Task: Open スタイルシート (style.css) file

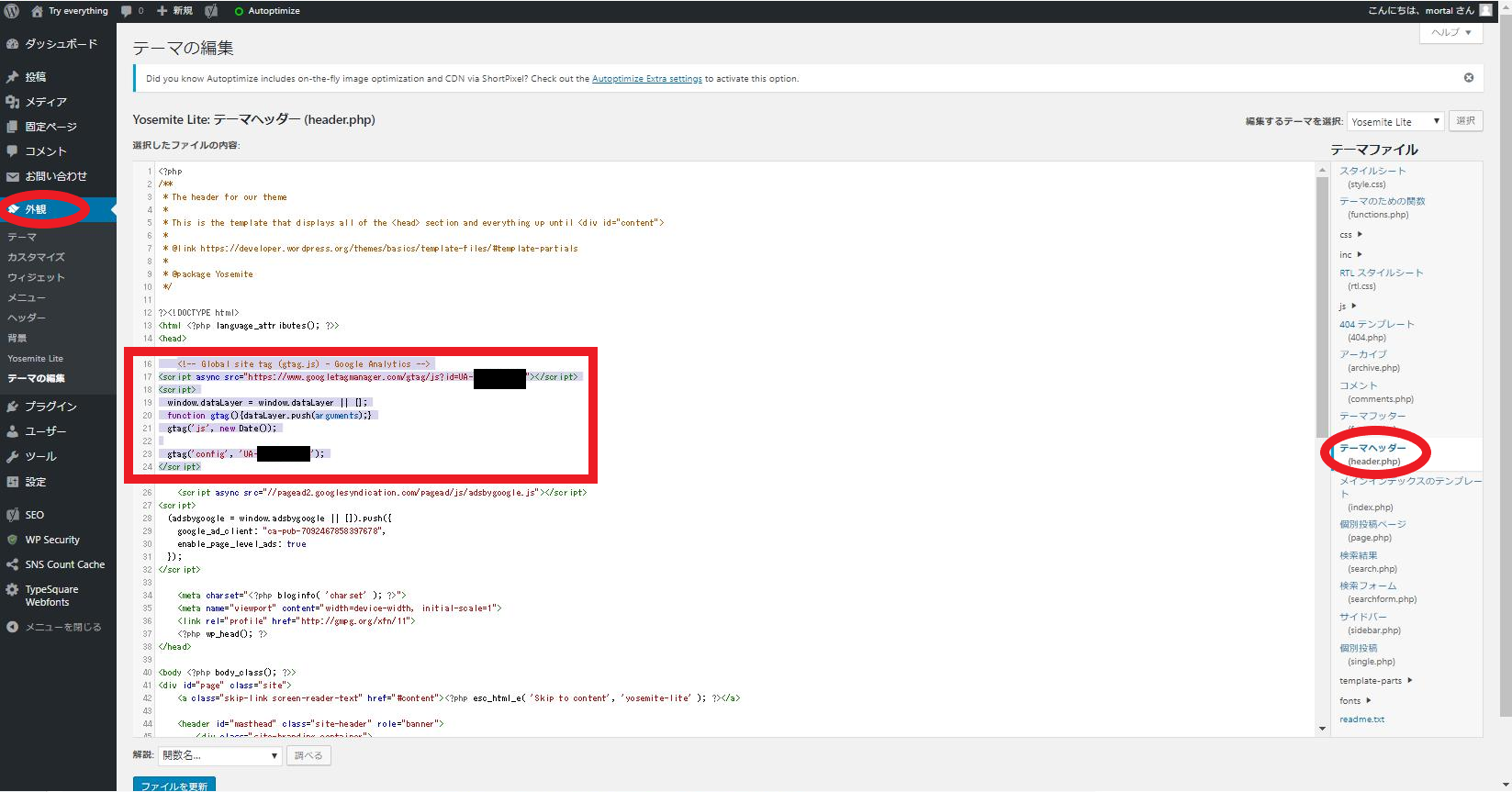Action: 1372,177
